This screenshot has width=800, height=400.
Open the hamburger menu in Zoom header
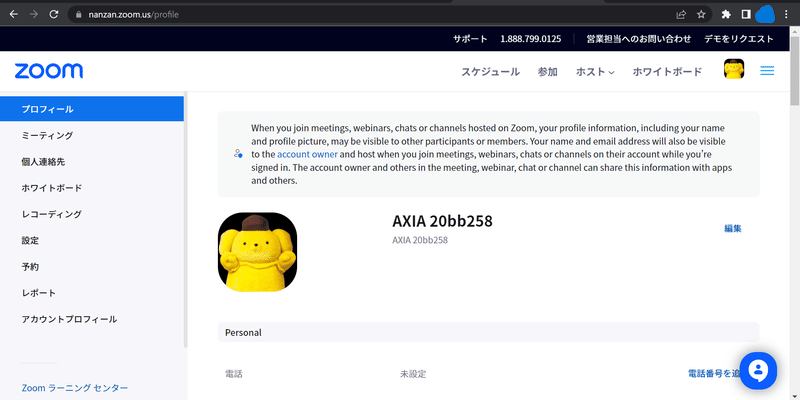coord(767,71)
